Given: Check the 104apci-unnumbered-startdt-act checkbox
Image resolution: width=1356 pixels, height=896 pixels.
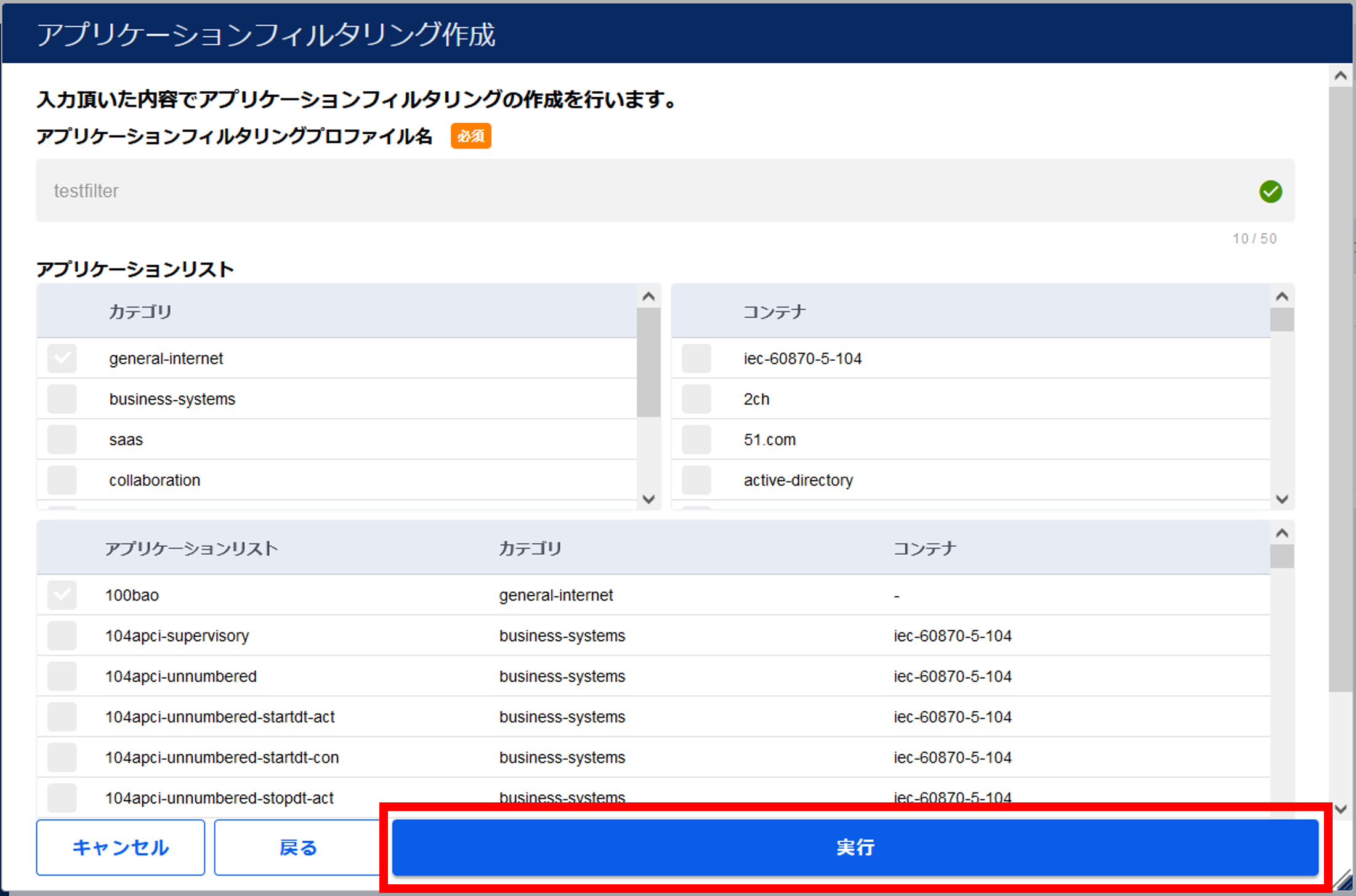Looking at the screenshot, I should pyautogui.click(x=62, y=717).
